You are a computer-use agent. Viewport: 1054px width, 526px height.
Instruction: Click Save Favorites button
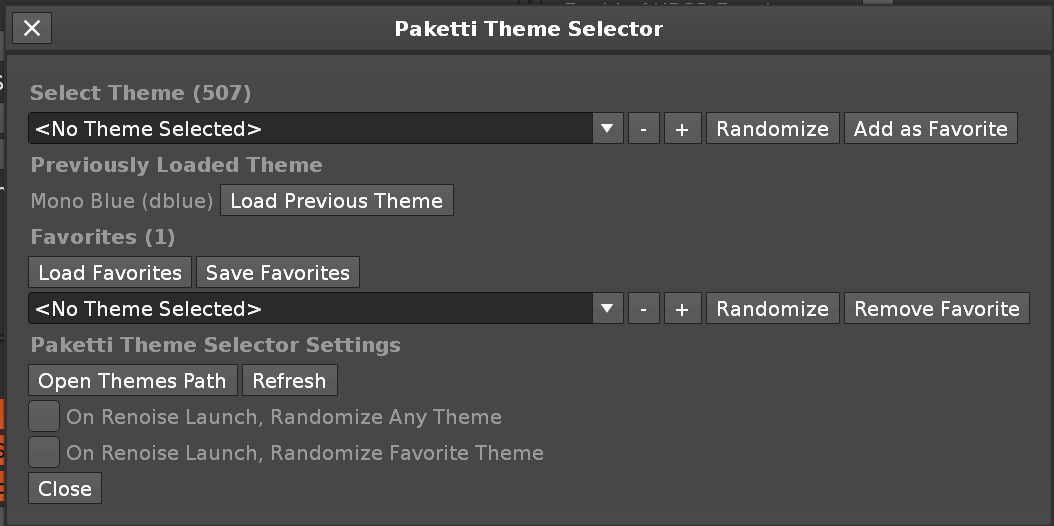277,273
